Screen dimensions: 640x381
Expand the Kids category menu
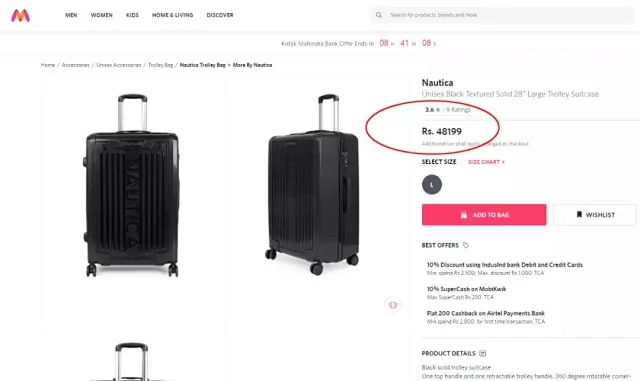(x=132, y=15)
